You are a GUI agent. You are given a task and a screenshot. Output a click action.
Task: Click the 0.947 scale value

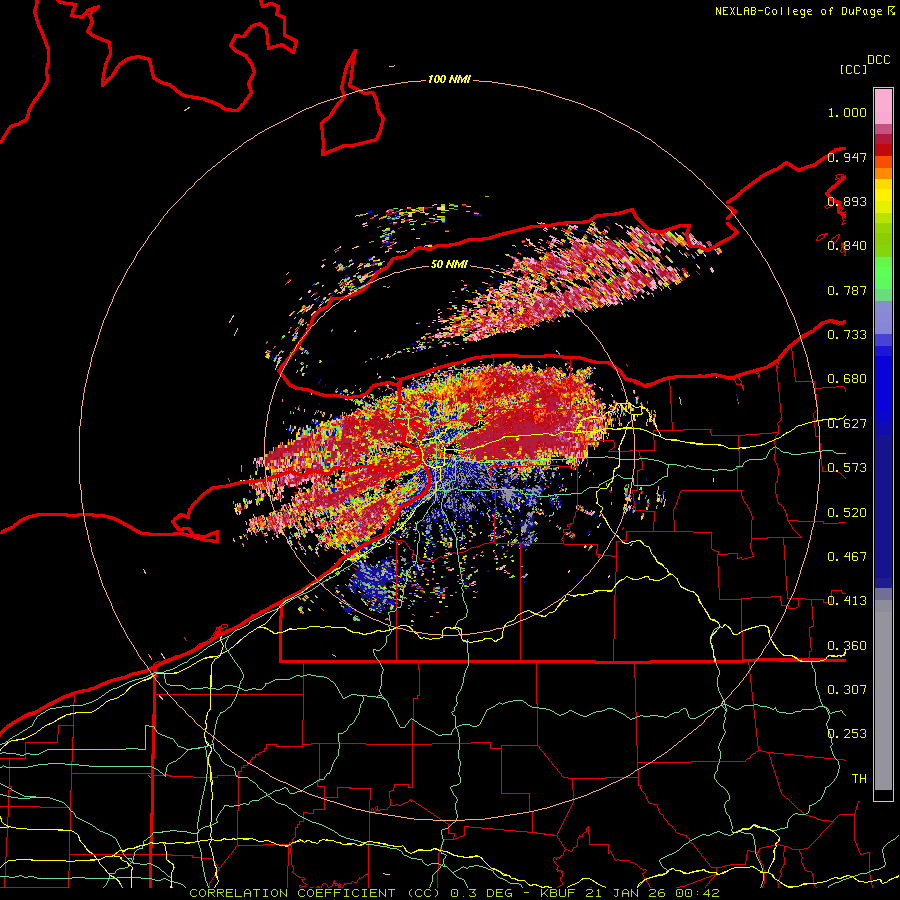[x=847, y=157]
